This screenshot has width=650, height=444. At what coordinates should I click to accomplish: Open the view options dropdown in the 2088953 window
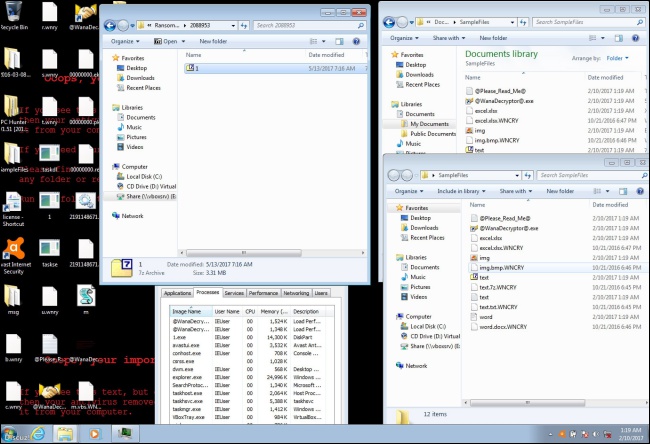click(324, 41)
